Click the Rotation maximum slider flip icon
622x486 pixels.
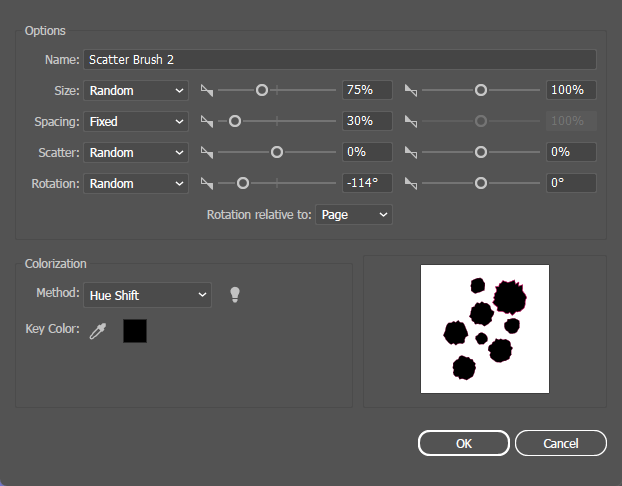click(411, 184)
